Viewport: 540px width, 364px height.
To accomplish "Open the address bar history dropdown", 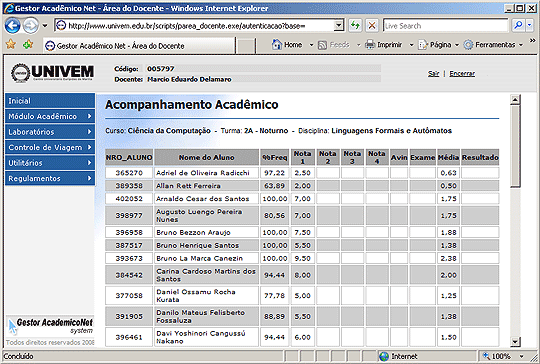I will (339, 25).
